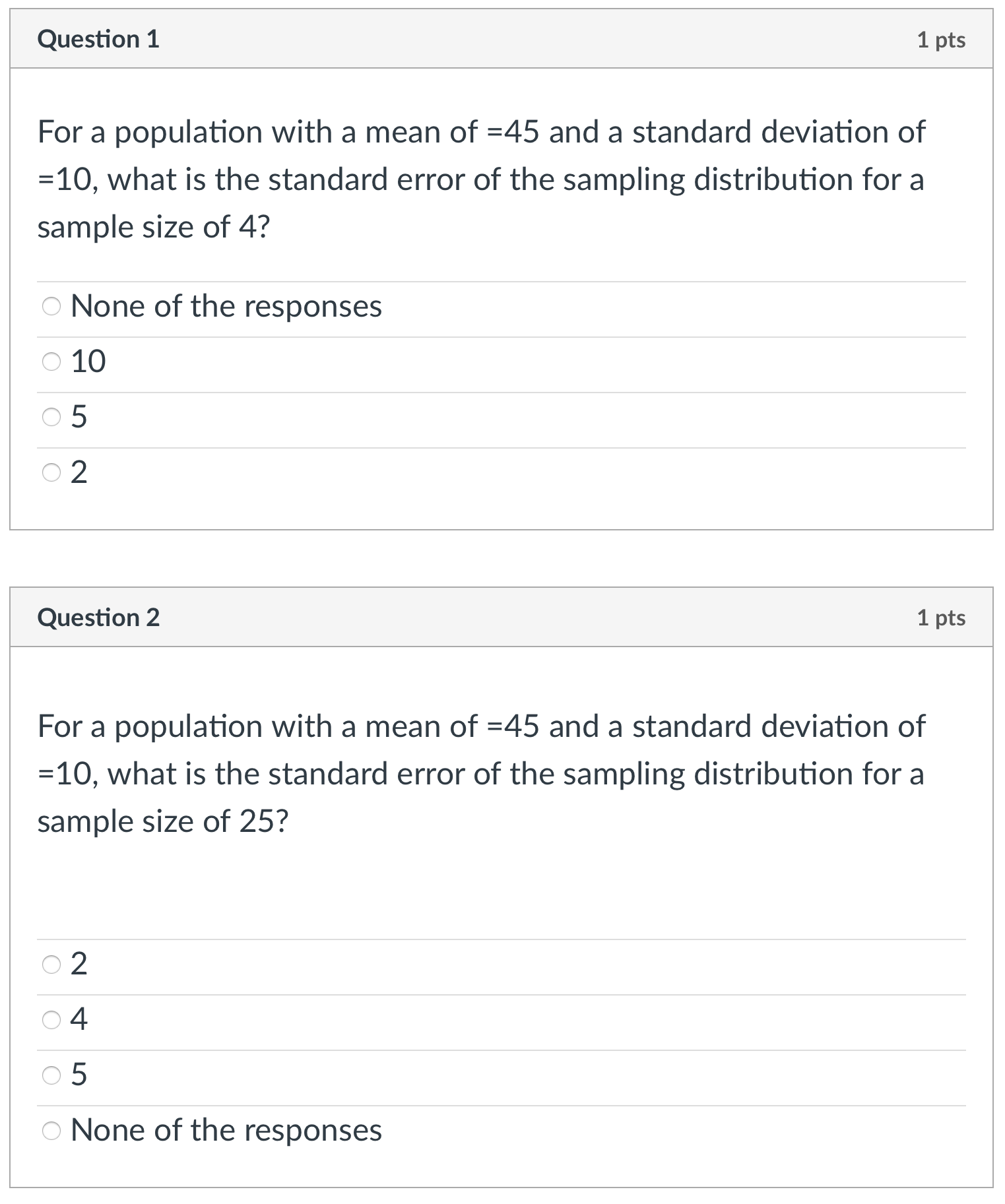Click the '4' answer label in Question 2
Screen dimensions: 1005x1204
(x=79, y=1020)
